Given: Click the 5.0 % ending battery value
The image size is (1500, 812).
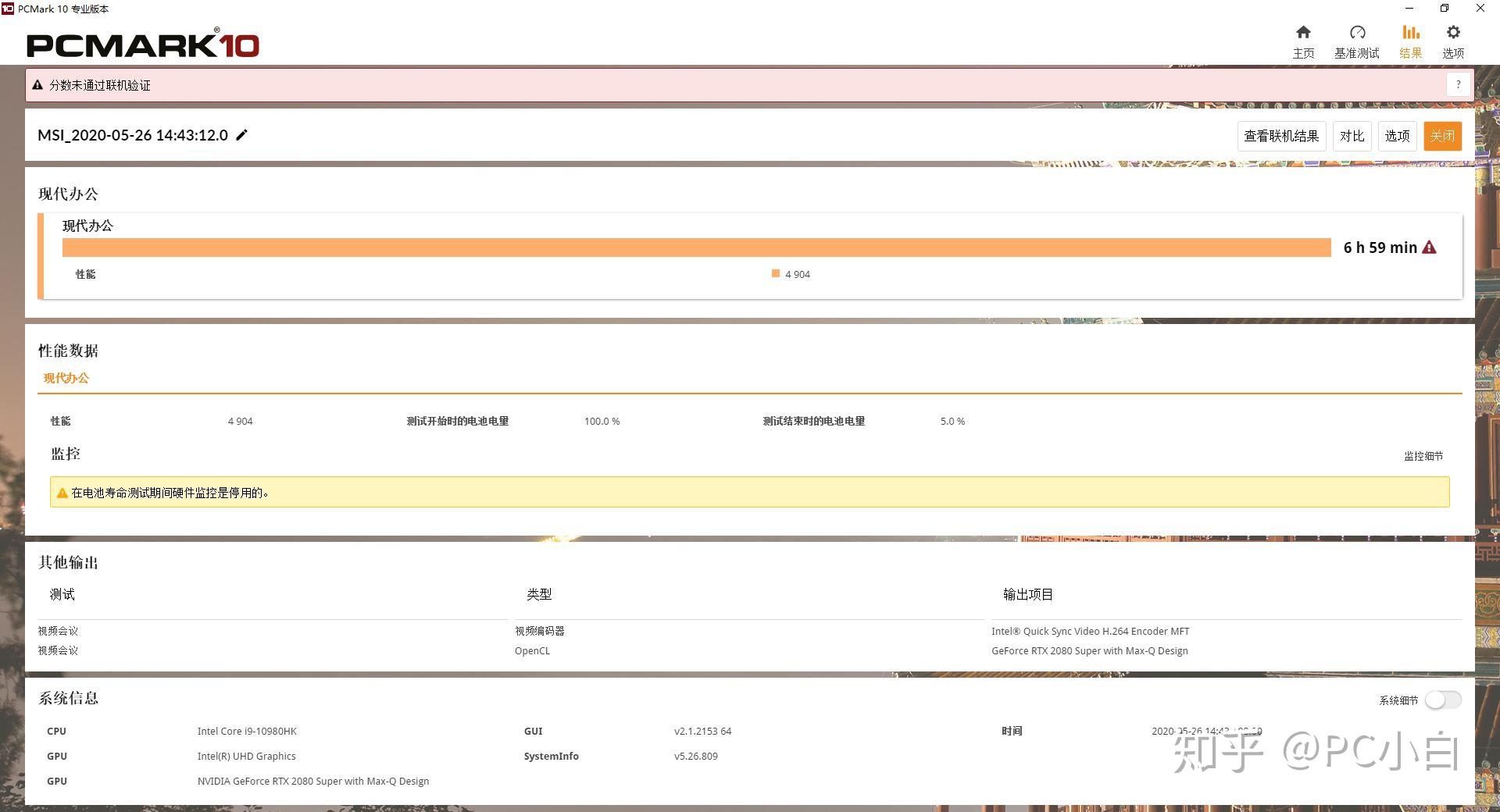Looking at the screenshot, I should [952, 421].
